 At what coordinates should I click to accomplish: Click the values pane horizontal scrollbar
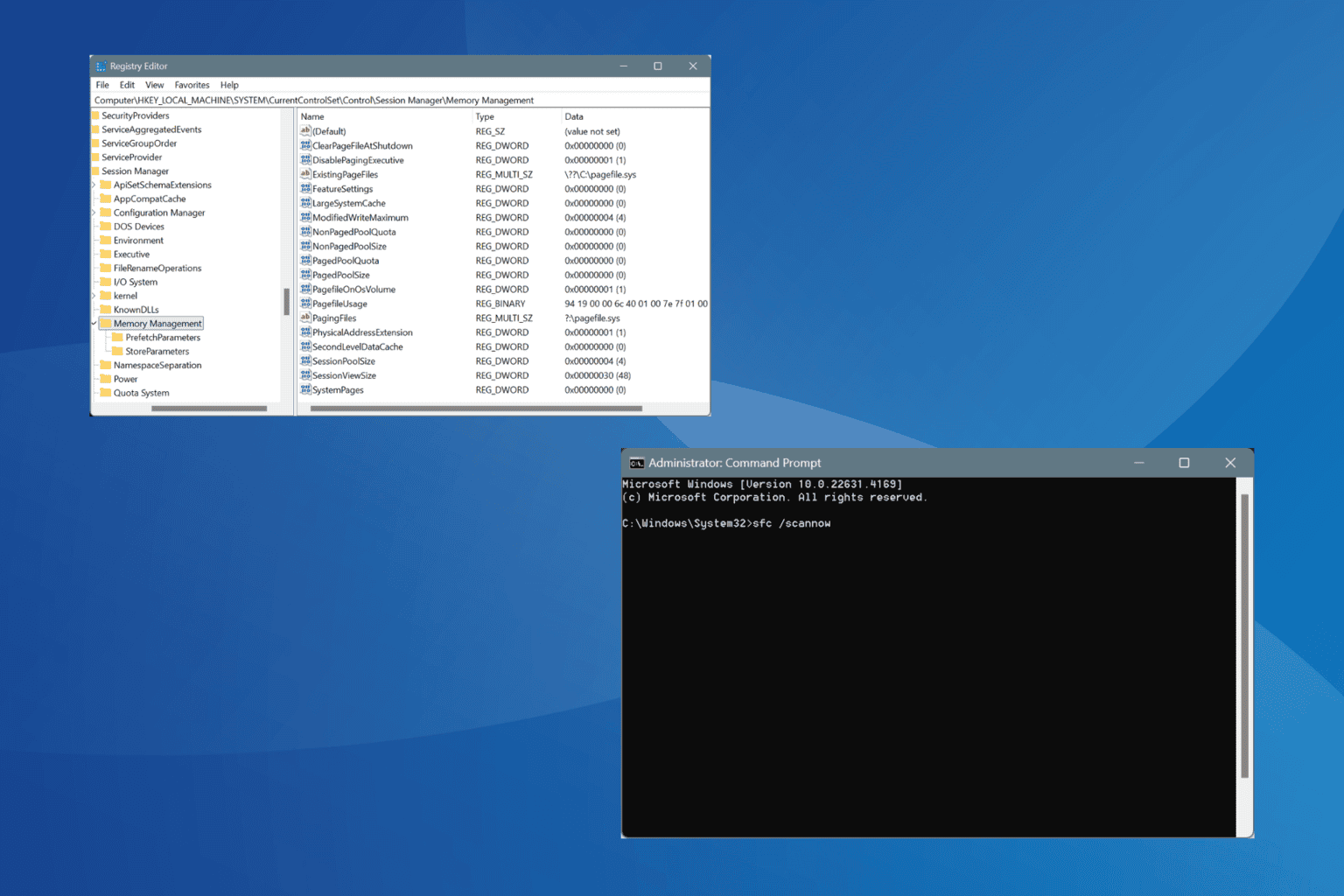(x=476, y=409)
